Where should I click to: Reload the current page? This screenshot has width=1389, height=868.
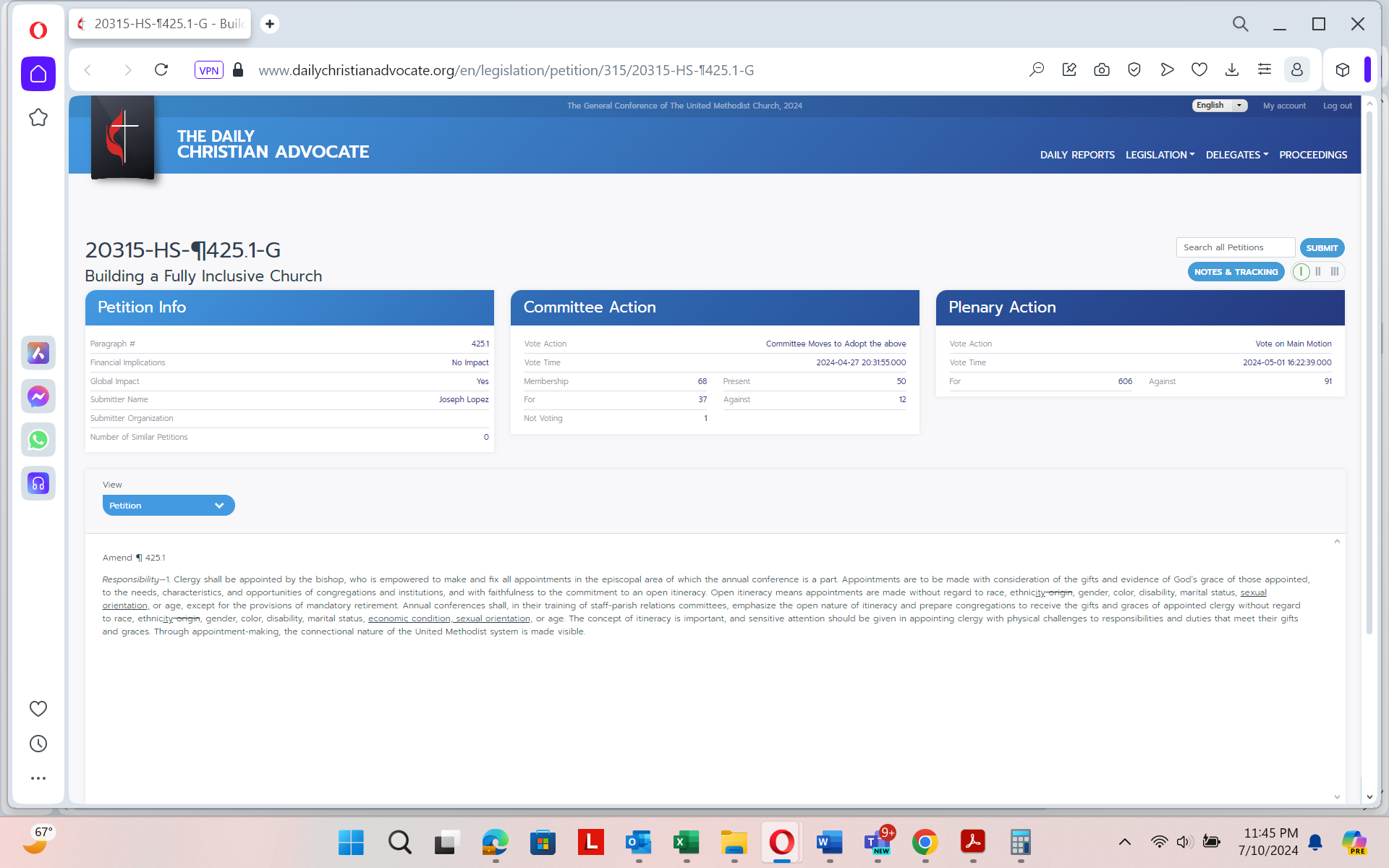(x=161, y=70)
